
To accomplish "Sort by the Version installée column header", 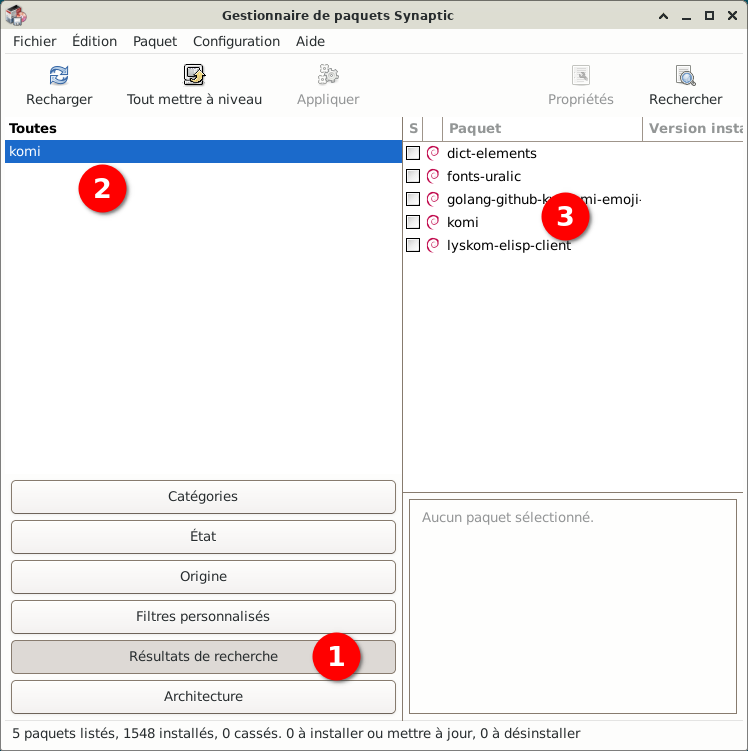I will pyautogui.click(x=695, y=128).
